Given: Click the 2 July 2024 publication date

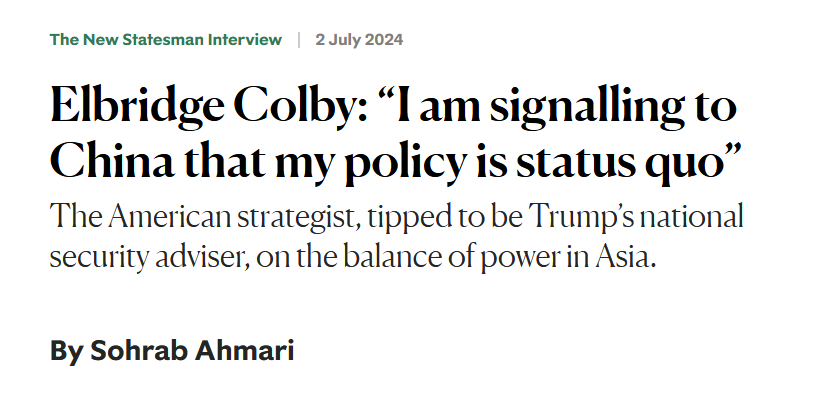Looking at the screenshot, I should (x=359, y=40).
